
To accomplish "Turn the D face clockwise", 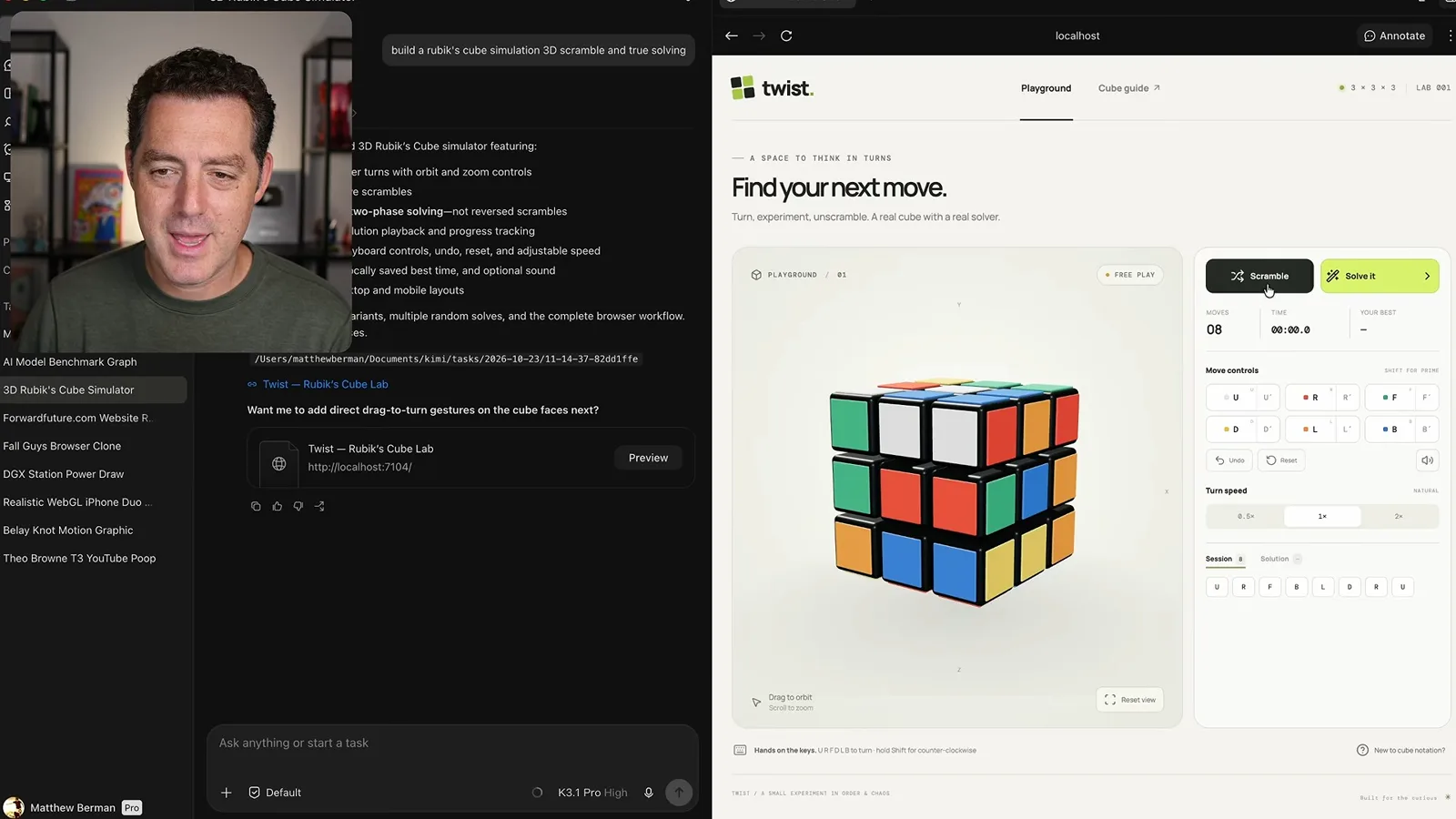I will [1231, 430].
